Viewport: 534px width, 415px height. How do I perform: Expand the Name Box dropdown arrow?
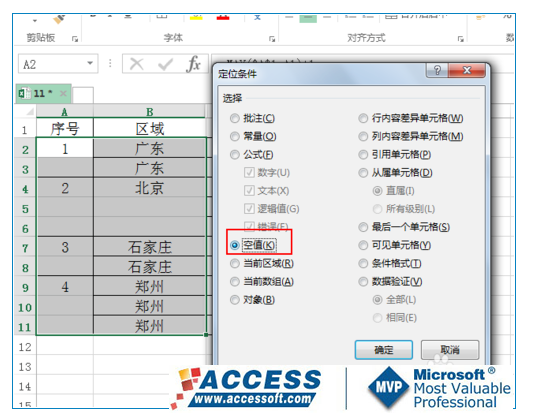pos(90,63)
